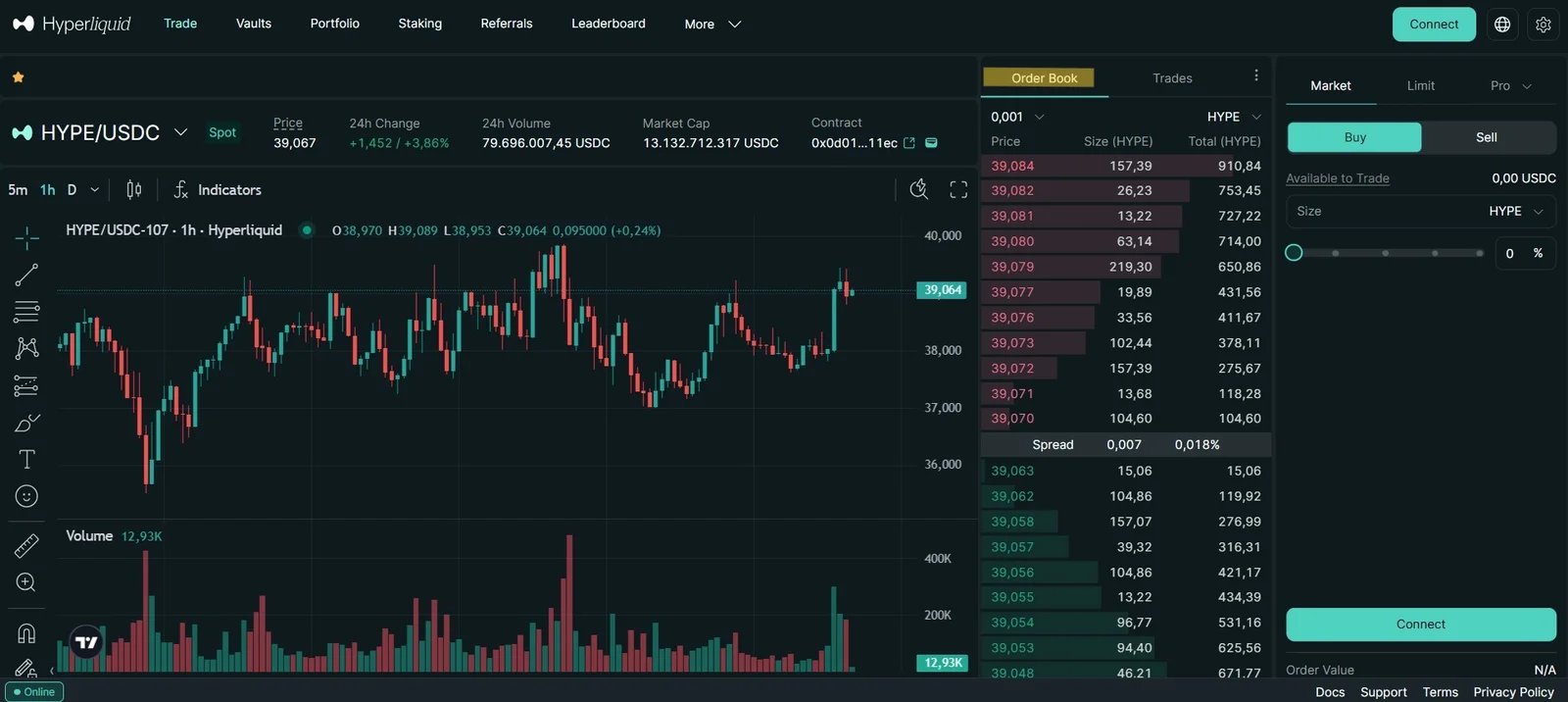Image resolution: width=1568 pixels, height=702 pixels.
Task: Open the settings gear icon
Action: (1543, 25)
